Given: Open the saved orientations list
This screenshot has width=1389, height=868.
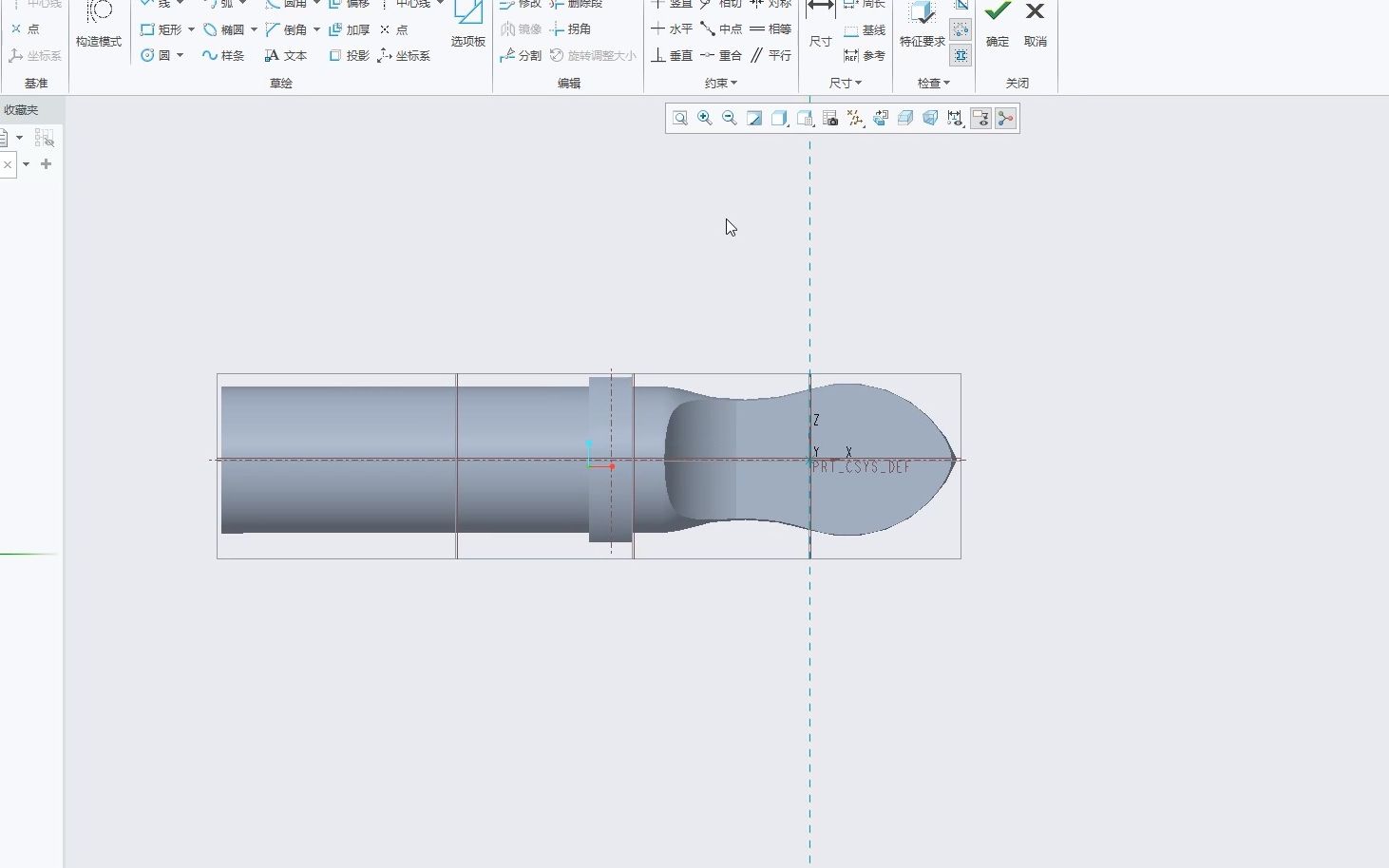Looking at the screenshot, I should (x=806, y=118).
